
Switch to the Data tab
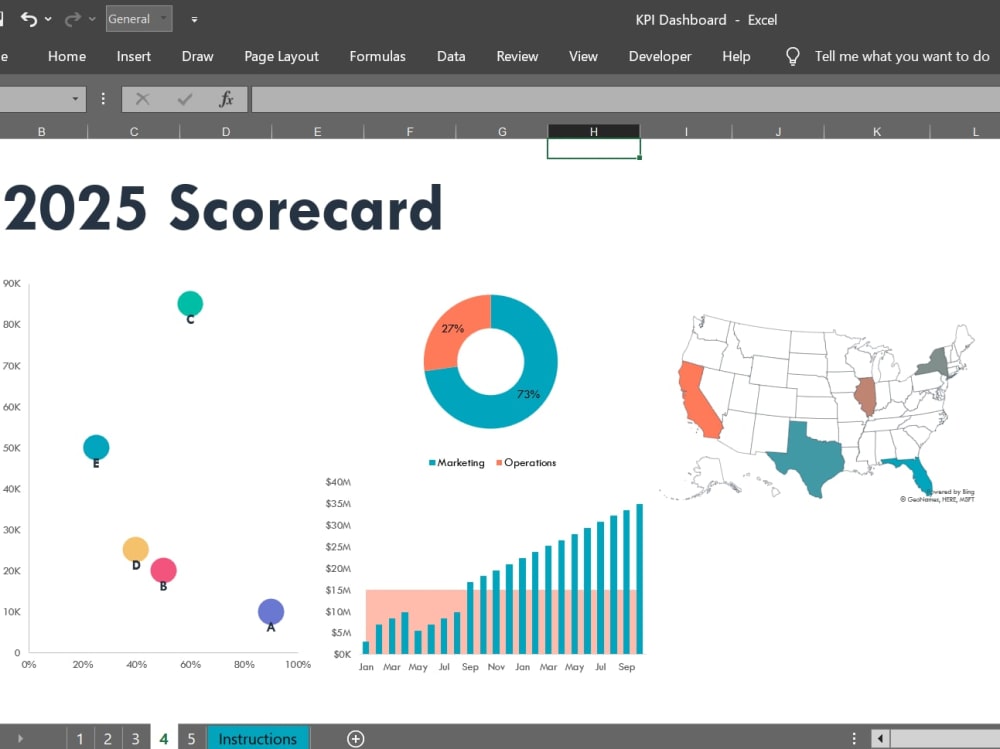click(451, 56)
